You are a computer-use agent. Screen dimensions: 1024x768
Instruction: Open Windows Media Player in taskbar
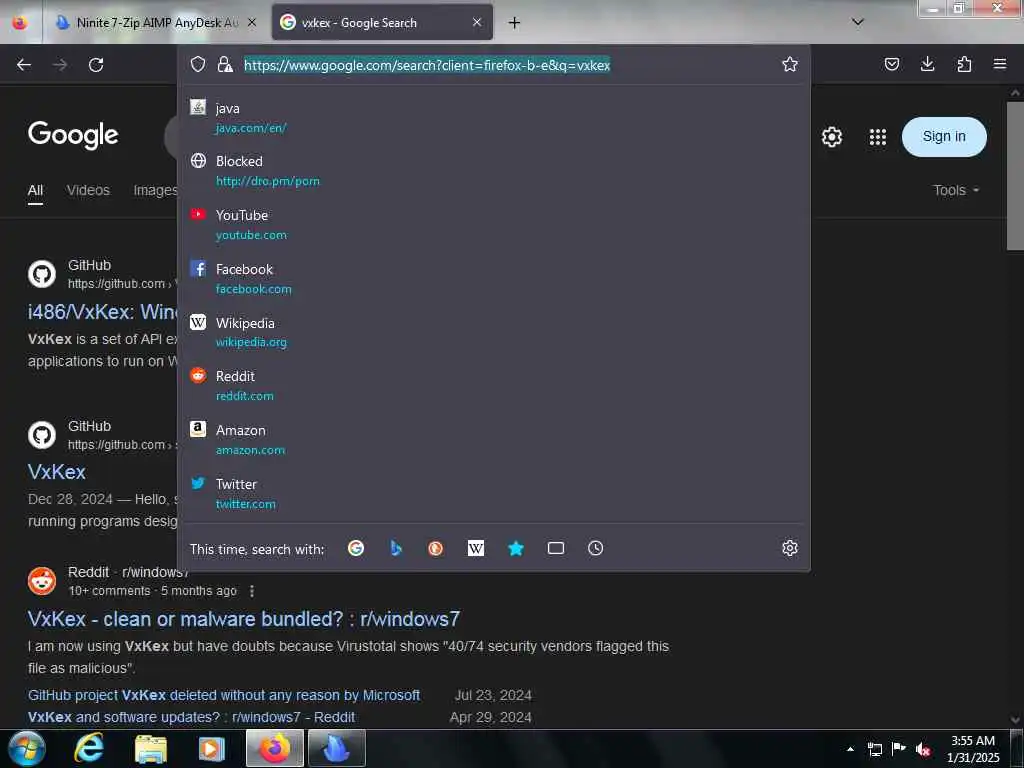pos(211,748)
